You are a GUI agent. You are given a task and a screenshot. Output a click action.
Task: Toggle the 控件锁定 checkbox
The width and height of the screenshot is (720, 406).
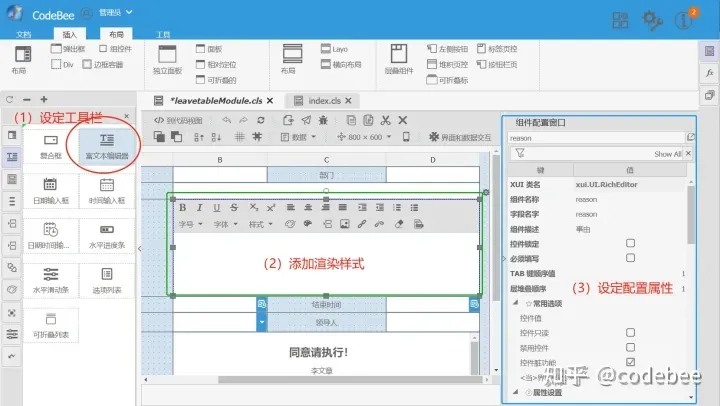(630, 243)
